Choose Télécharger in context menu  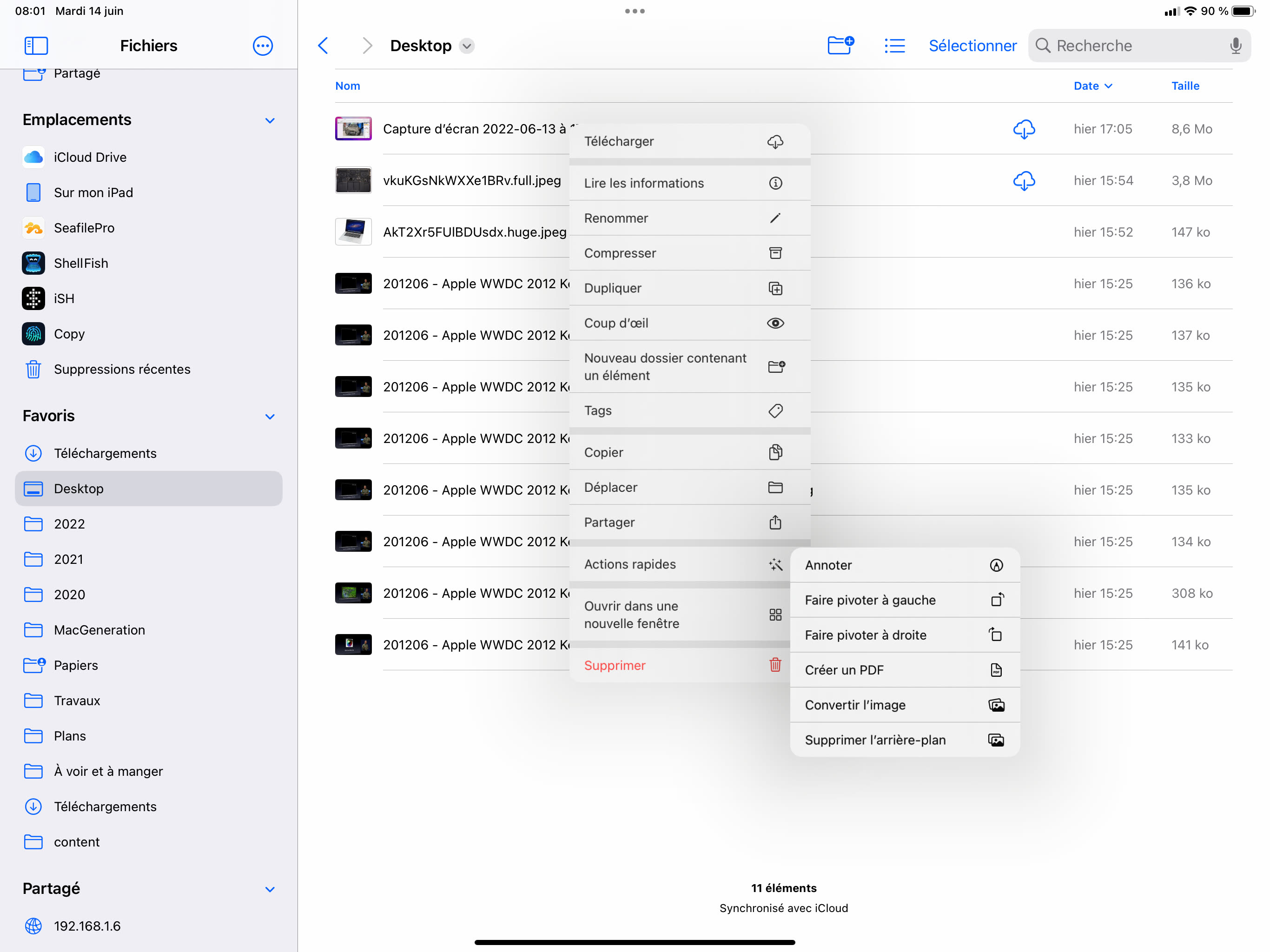(x=689, y=141)
